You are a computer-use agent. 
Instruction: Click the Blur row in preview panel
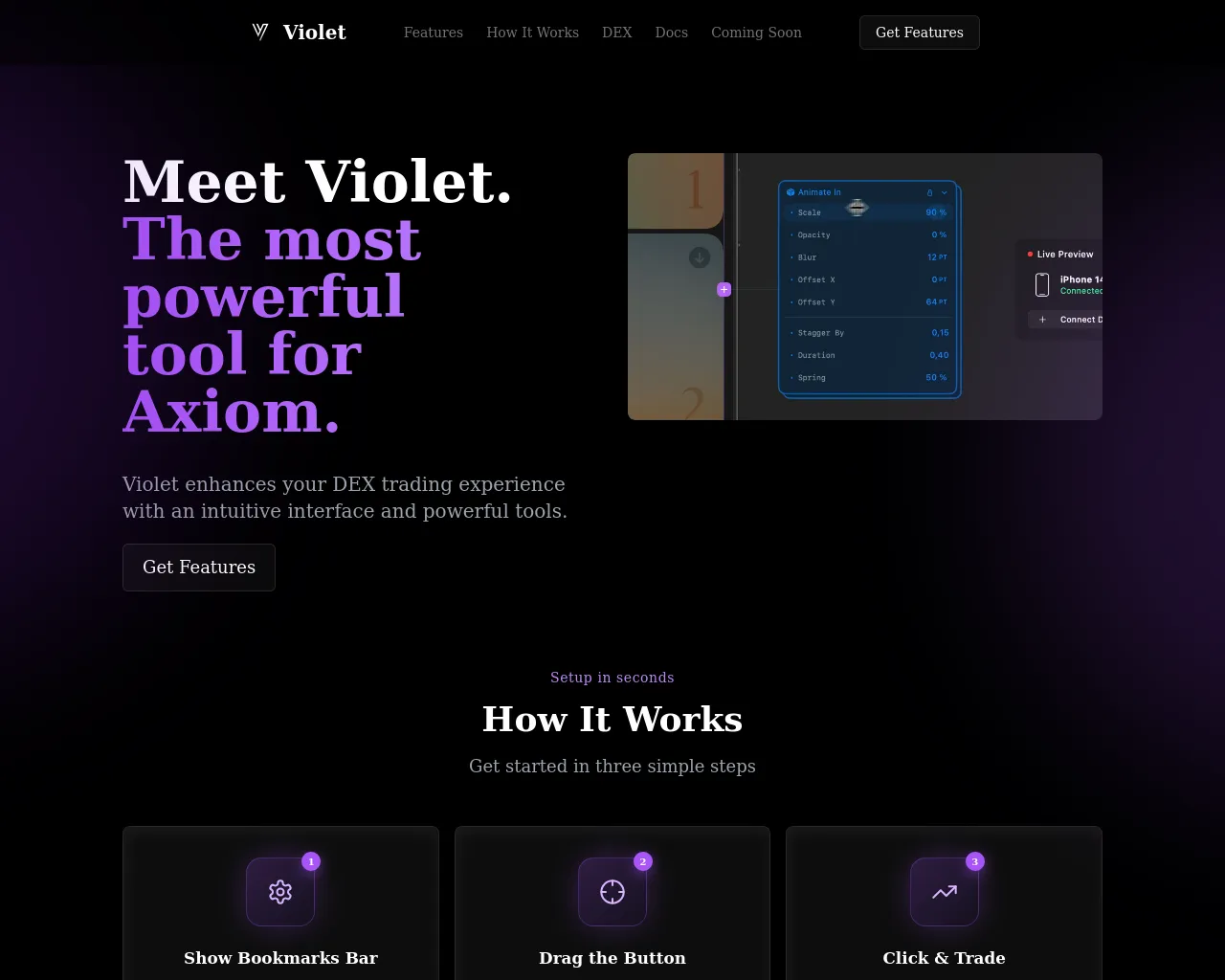point(868,257)
